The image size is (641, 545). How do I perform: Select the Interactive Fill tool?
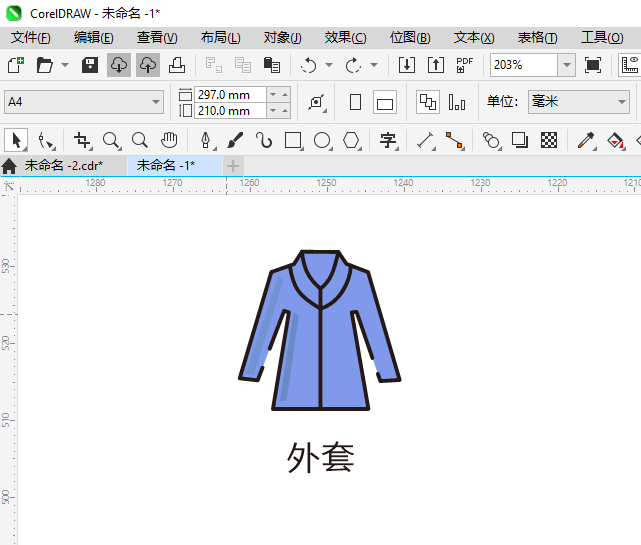[x=616, y=141]
